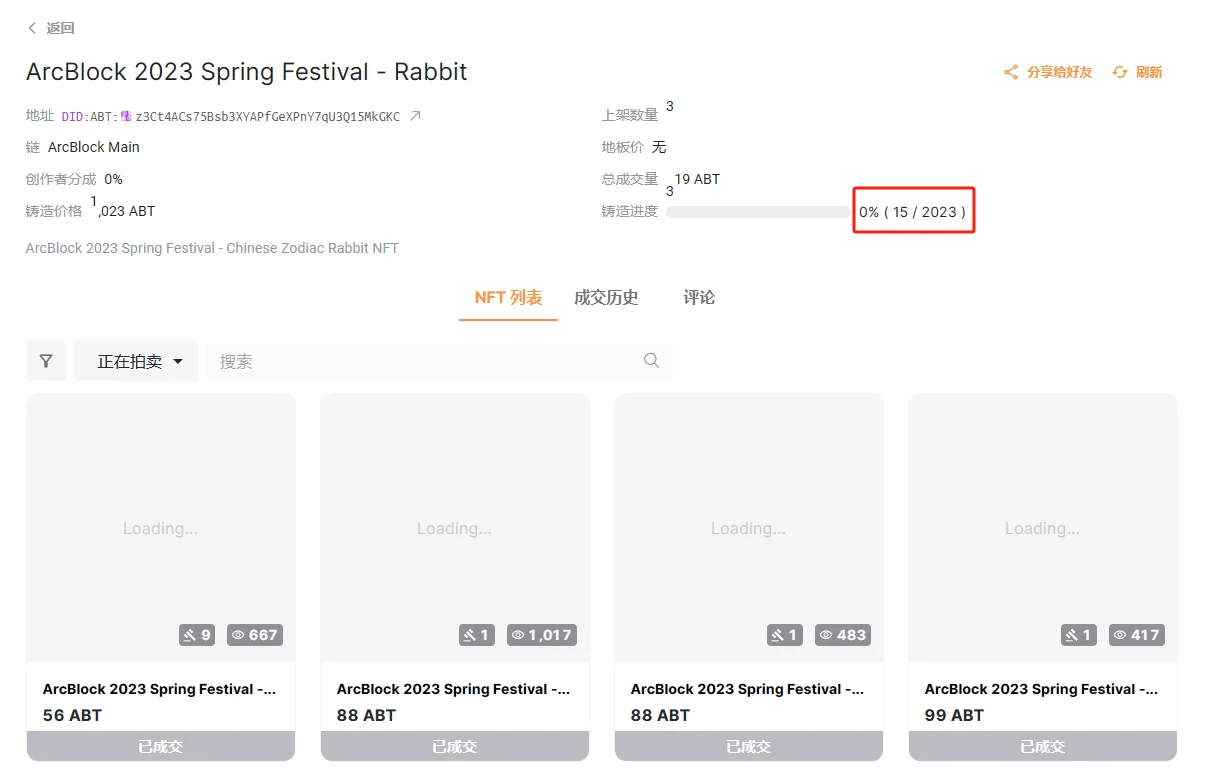Click the search magnifier icon
This screenshot has width=1214, height=782.
[x=652, y=361]
